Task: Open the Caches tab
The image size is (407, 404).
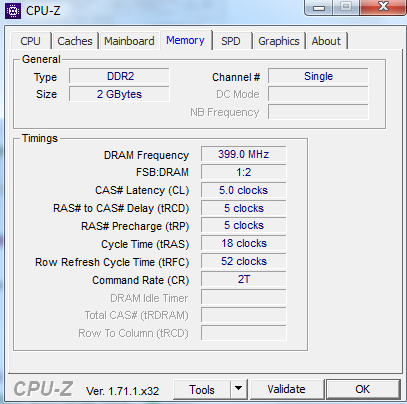Action: [x=75, y=41]
